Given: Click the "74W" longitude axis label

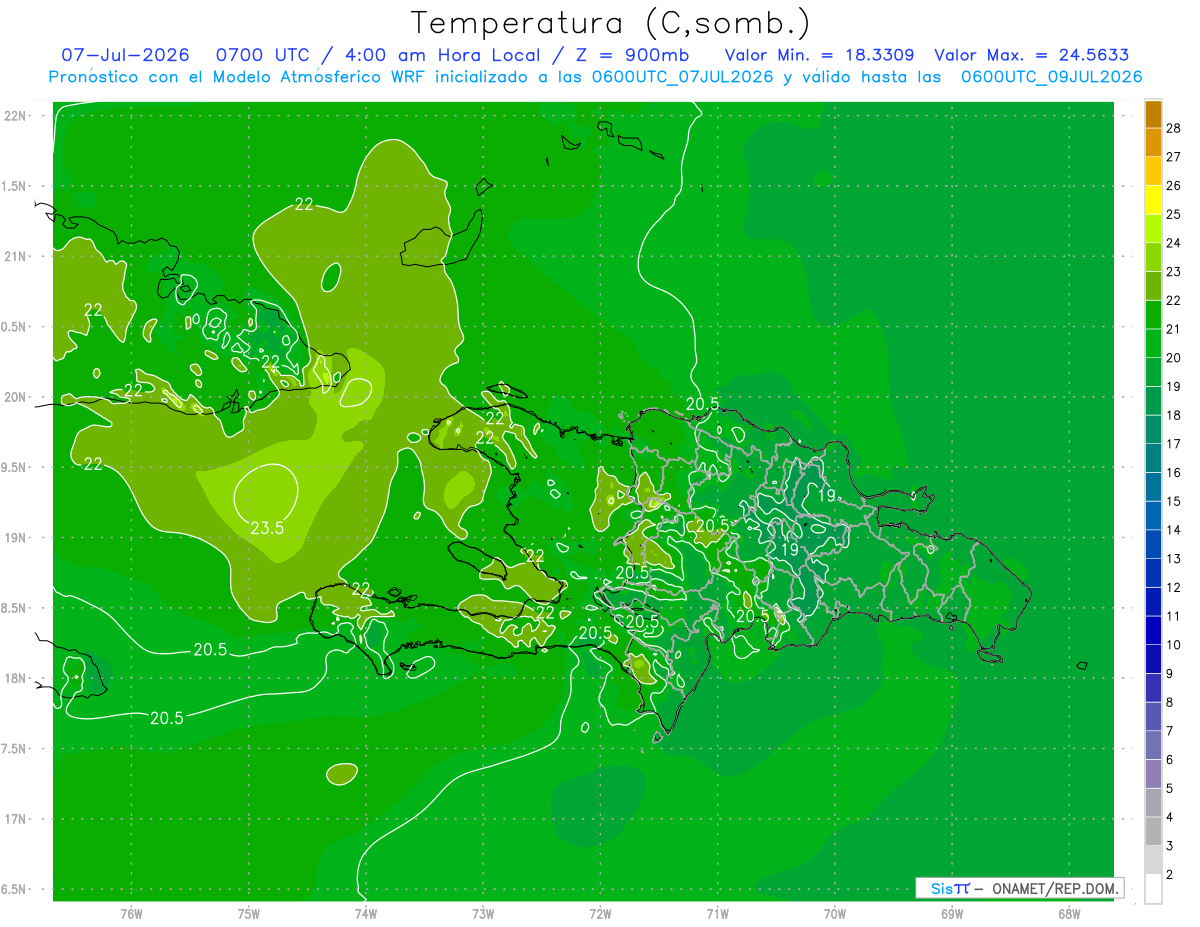Looking at the screenshot, I should click(x=365, y=913).
